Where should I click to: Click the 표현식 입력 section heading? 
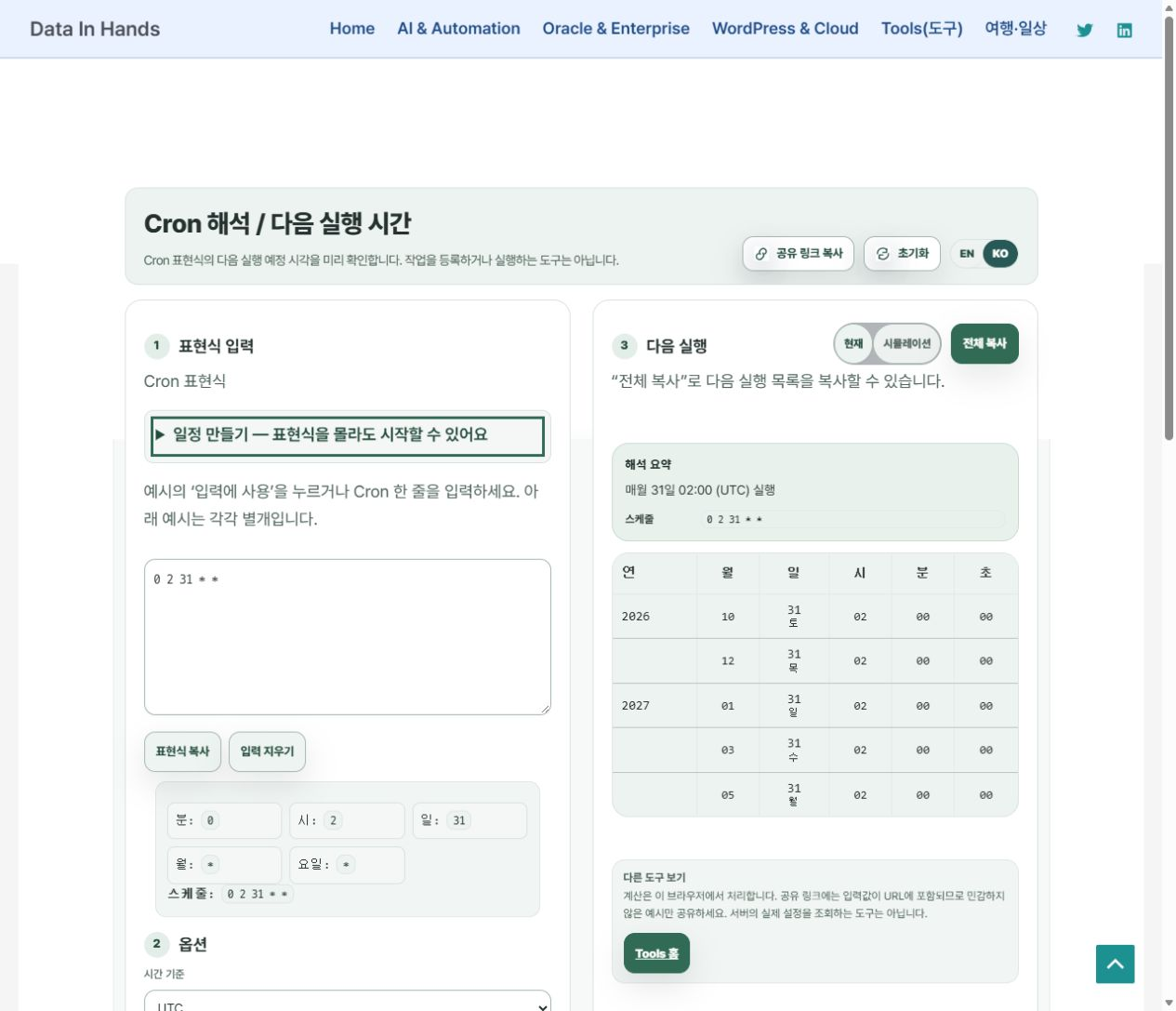(x=216, y=346)
